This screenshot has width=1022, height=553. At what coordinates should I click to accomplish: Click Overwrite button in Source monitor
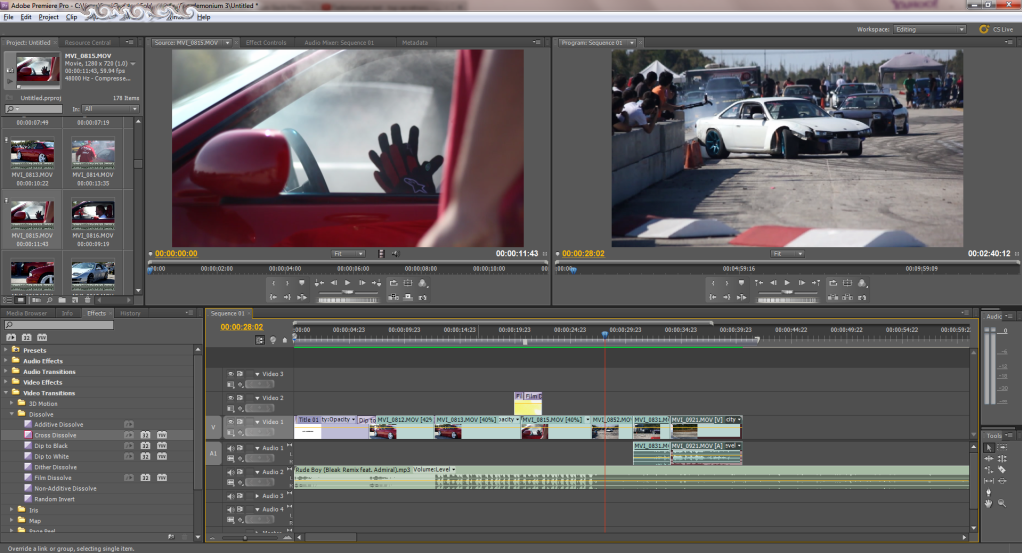[x=408, y=297]
